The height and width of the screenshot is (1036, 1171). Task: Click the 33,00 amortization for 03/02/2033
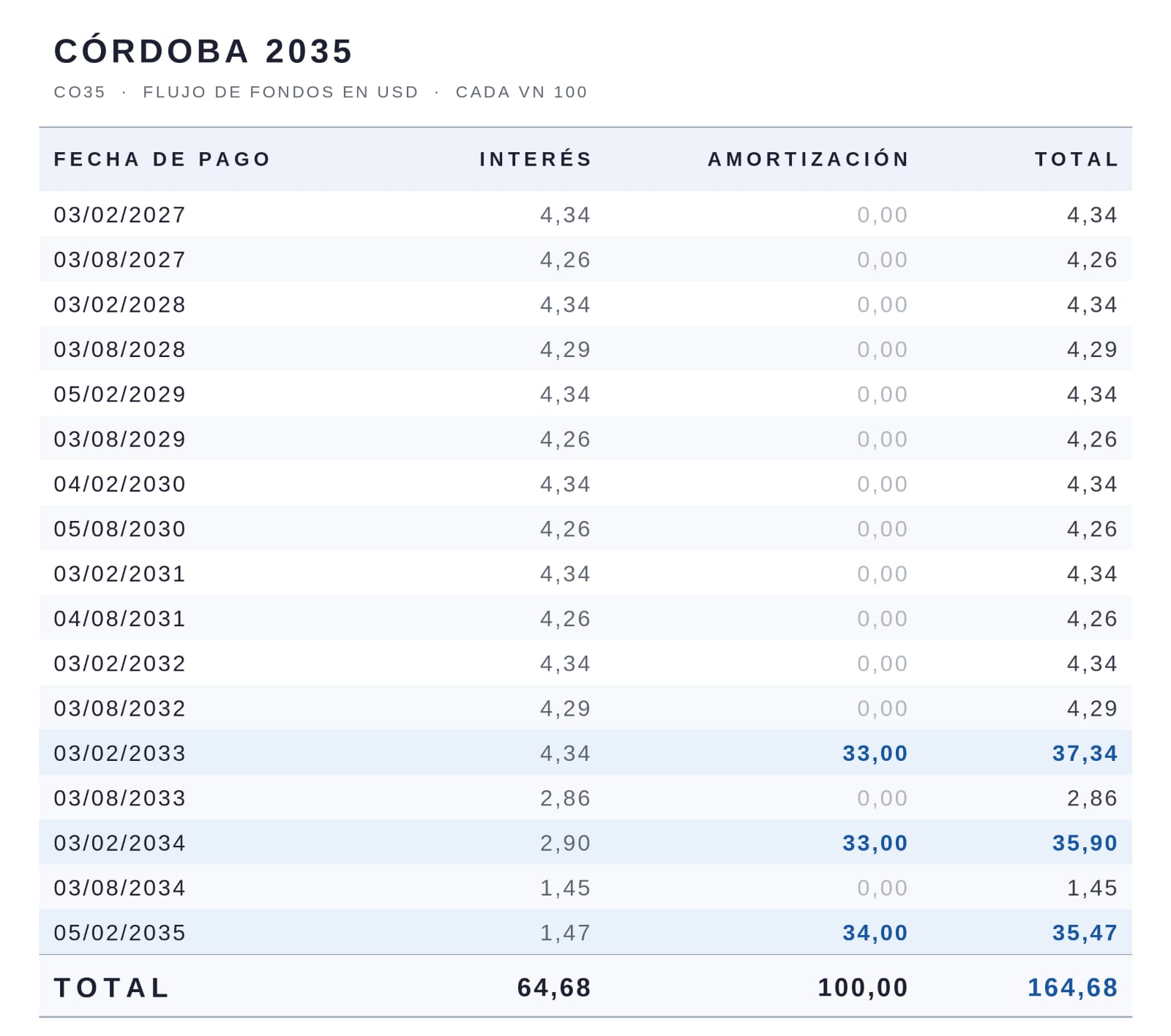875,754
